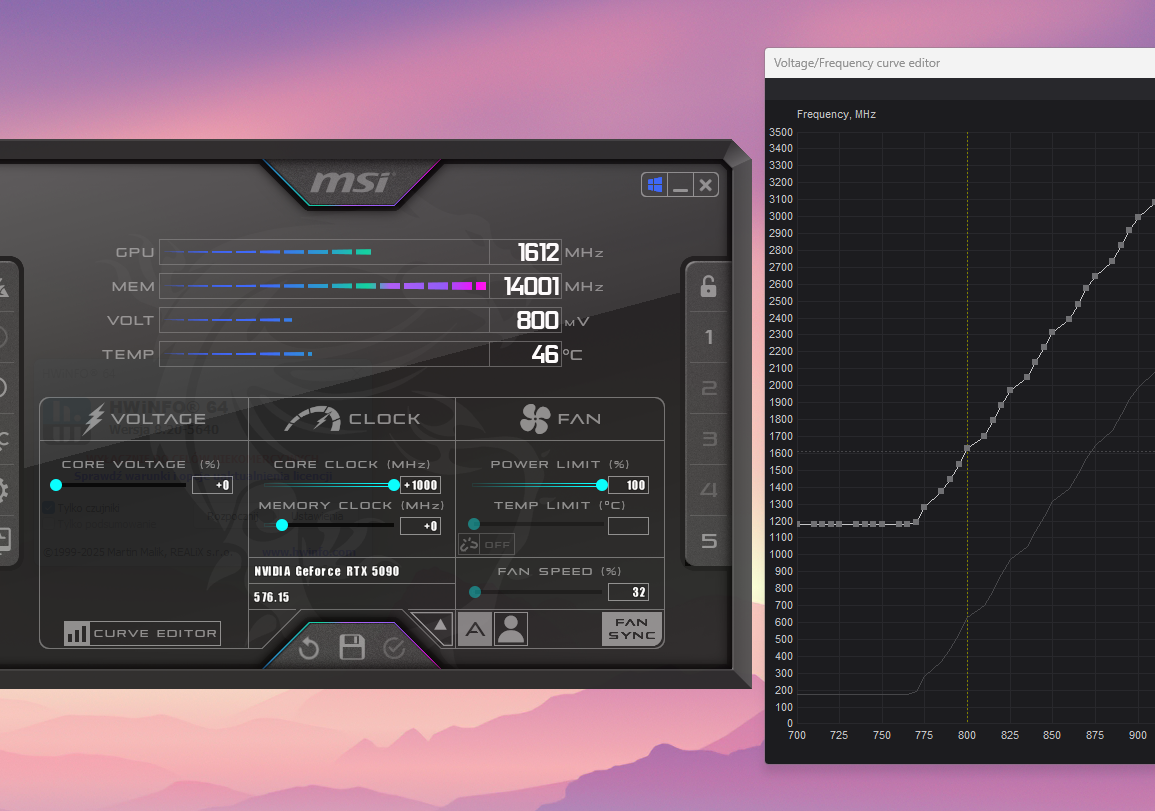Click the Core Voltage slider handle

56,485
